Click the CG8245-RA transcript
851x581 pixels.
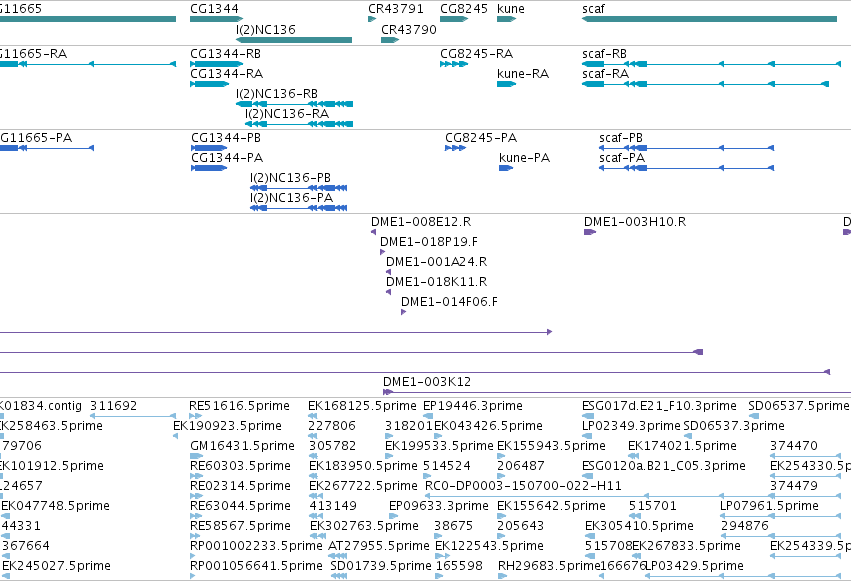tap(454, 64)
